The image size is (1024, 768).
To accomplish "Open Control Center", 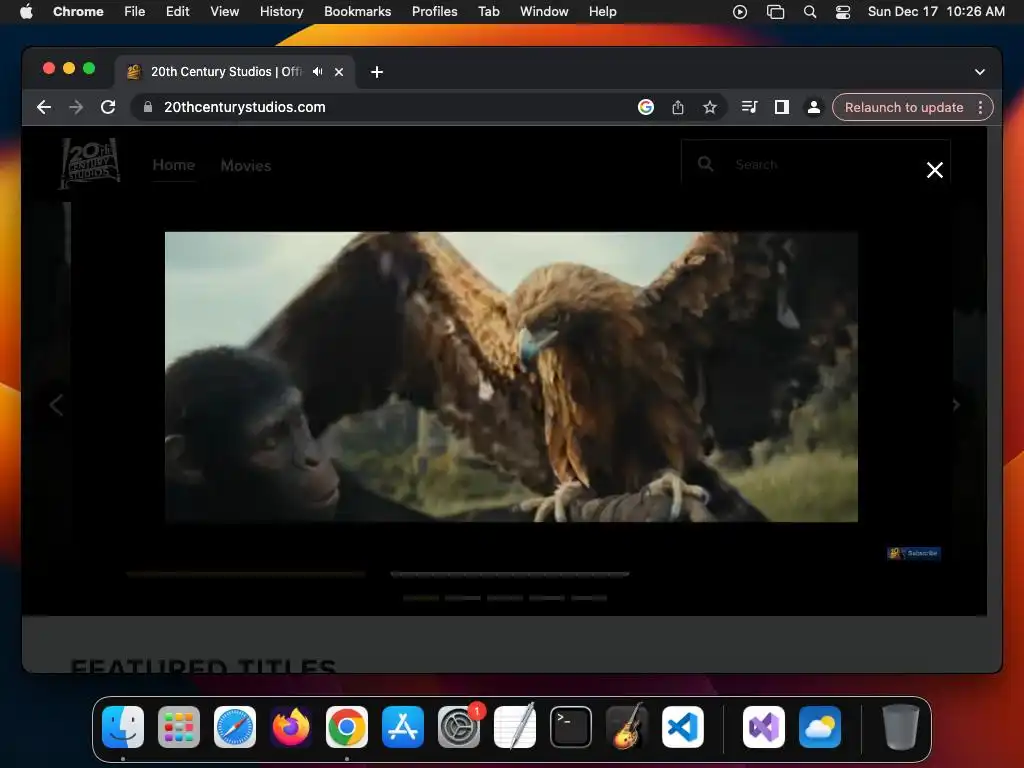I will coord(843,12).
